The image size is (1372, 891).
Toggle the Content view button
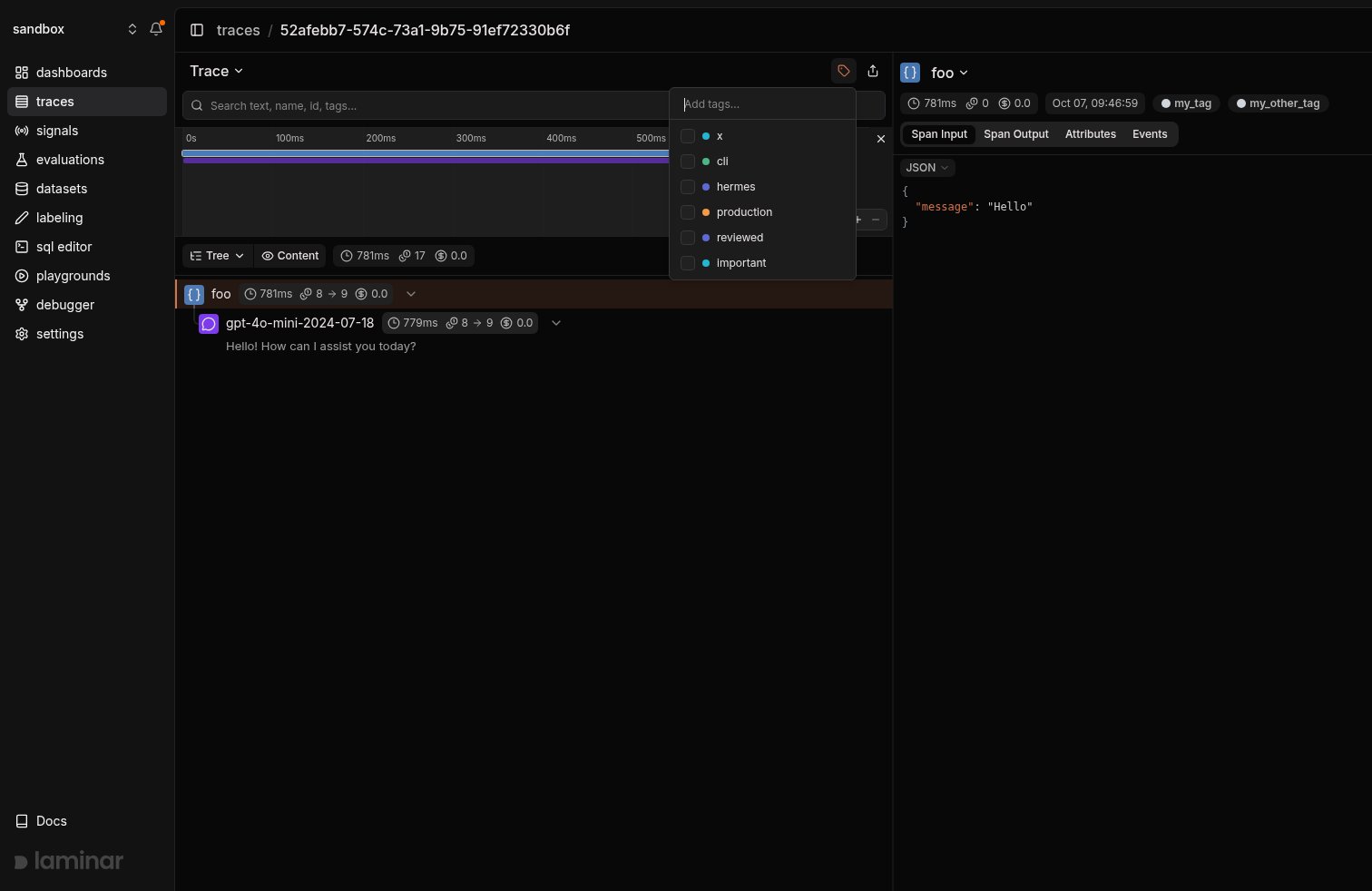(290, 256)
